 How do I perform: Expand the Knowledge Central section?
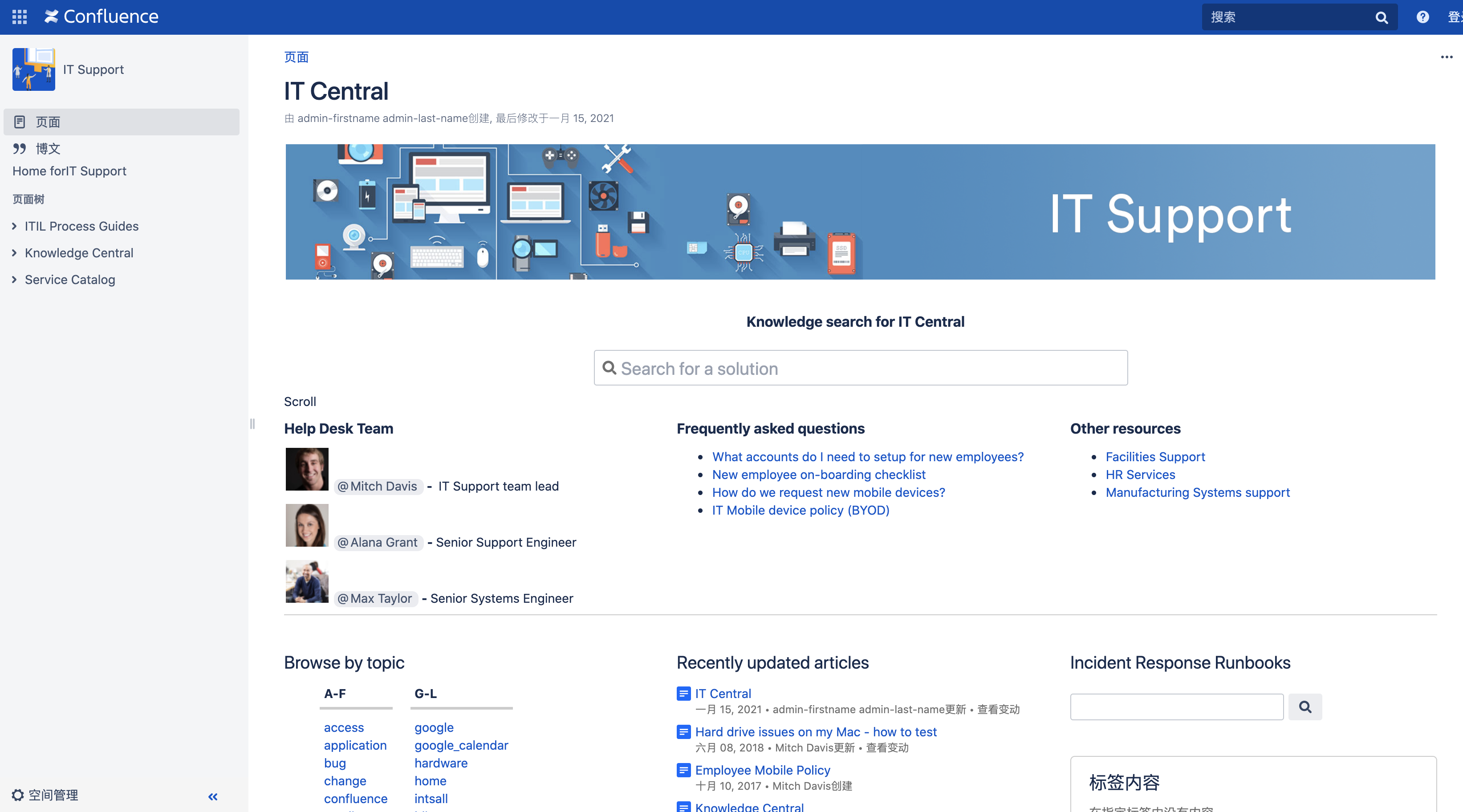(14, 252)
